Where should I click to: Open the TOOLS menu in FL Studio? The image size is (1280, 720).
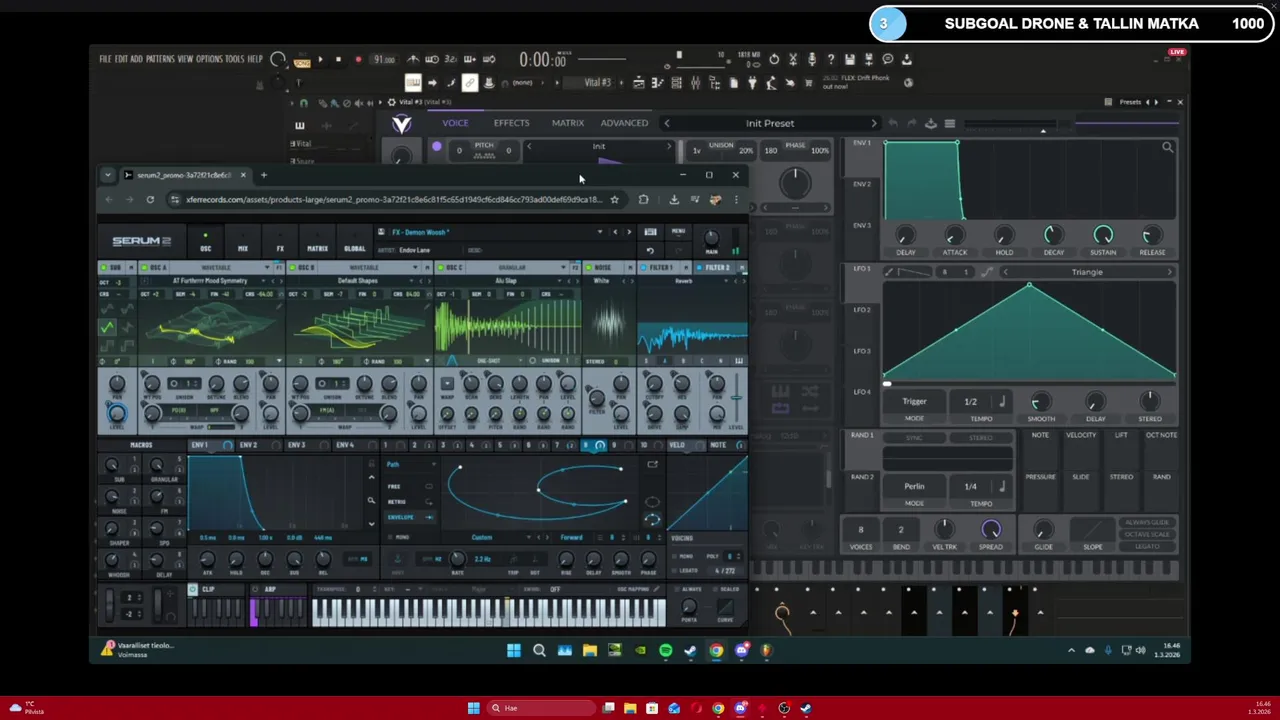pyautogui.click(x=235, y=59)
